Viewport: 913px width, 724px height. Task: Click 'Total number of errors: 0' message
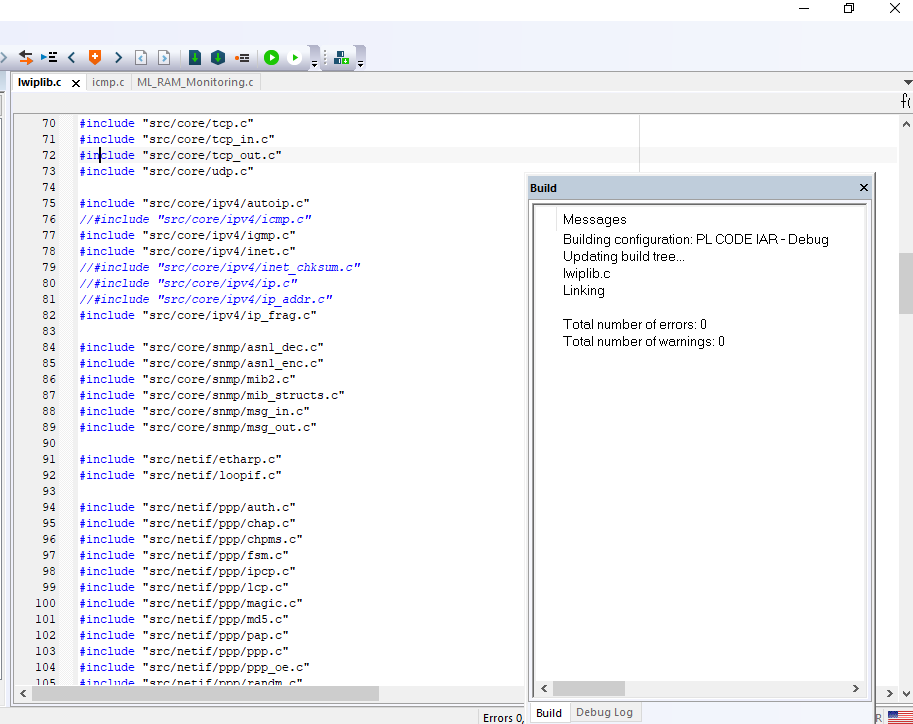click(635, 324)
